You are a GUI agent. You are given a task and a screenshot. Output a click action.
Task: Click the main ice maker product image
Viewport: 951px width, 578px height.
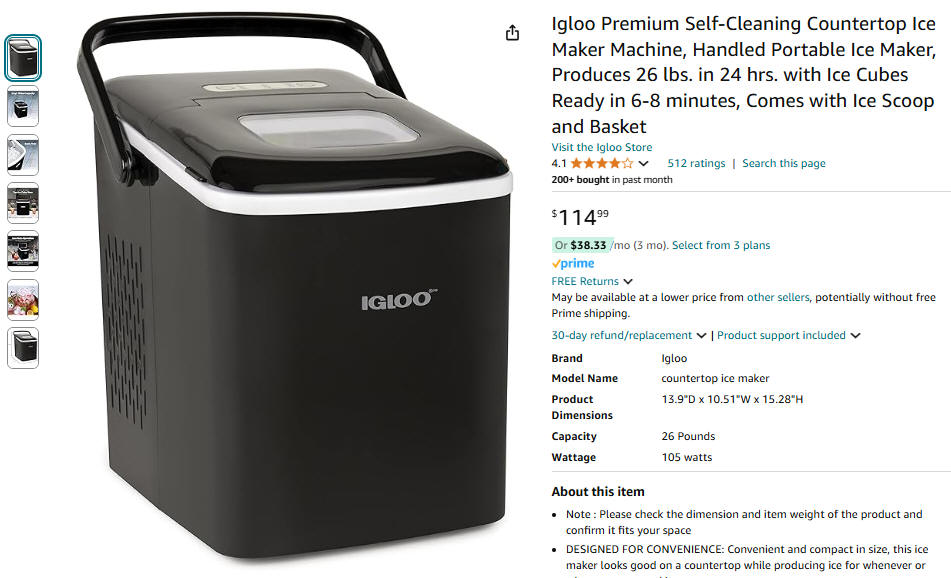[295, 285]
